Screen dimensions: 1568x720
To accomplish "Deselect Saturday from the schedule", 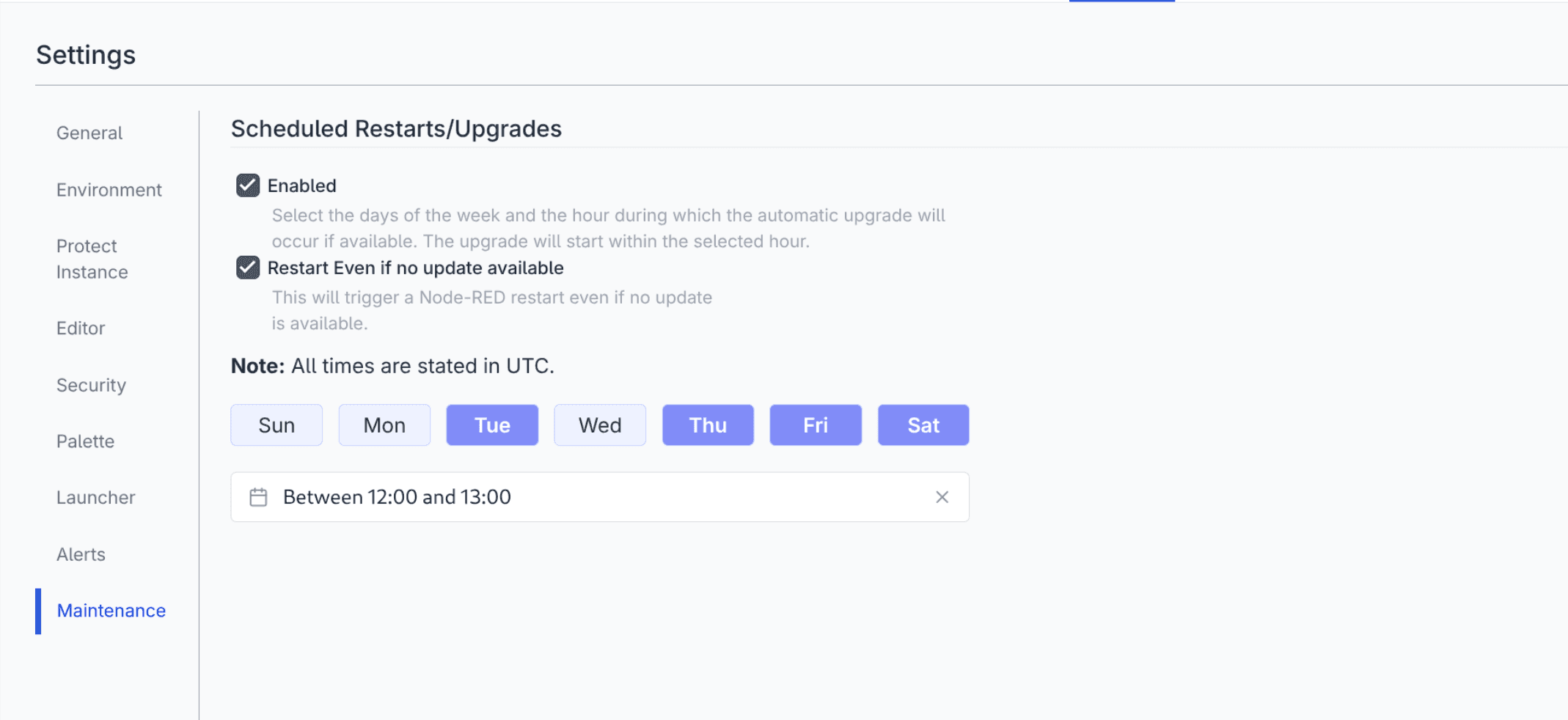I will pos(923,425).
